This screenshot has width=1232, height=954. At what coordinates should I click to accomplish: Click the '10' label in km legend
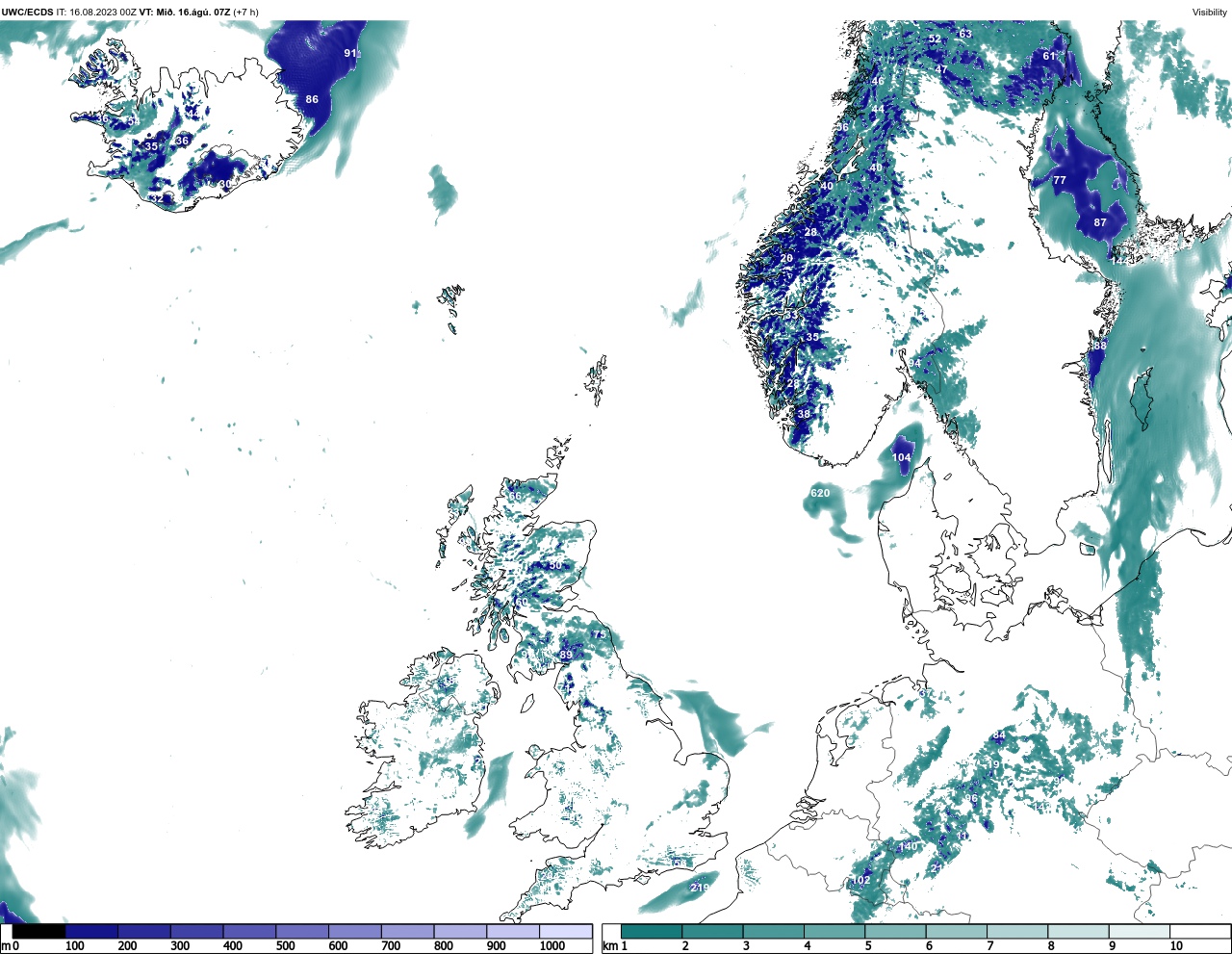click(x=1176, y=946)
